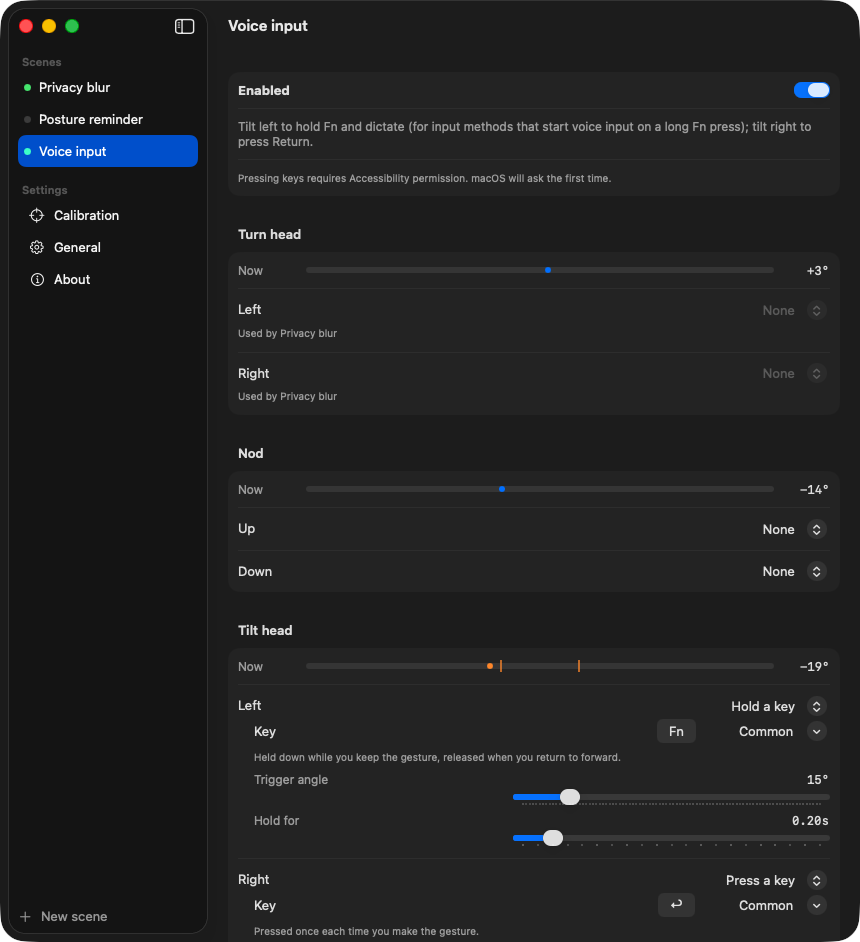Viewport: 860px width, 942px height.
Task: Click the Return key icon button
Action: 676,905
